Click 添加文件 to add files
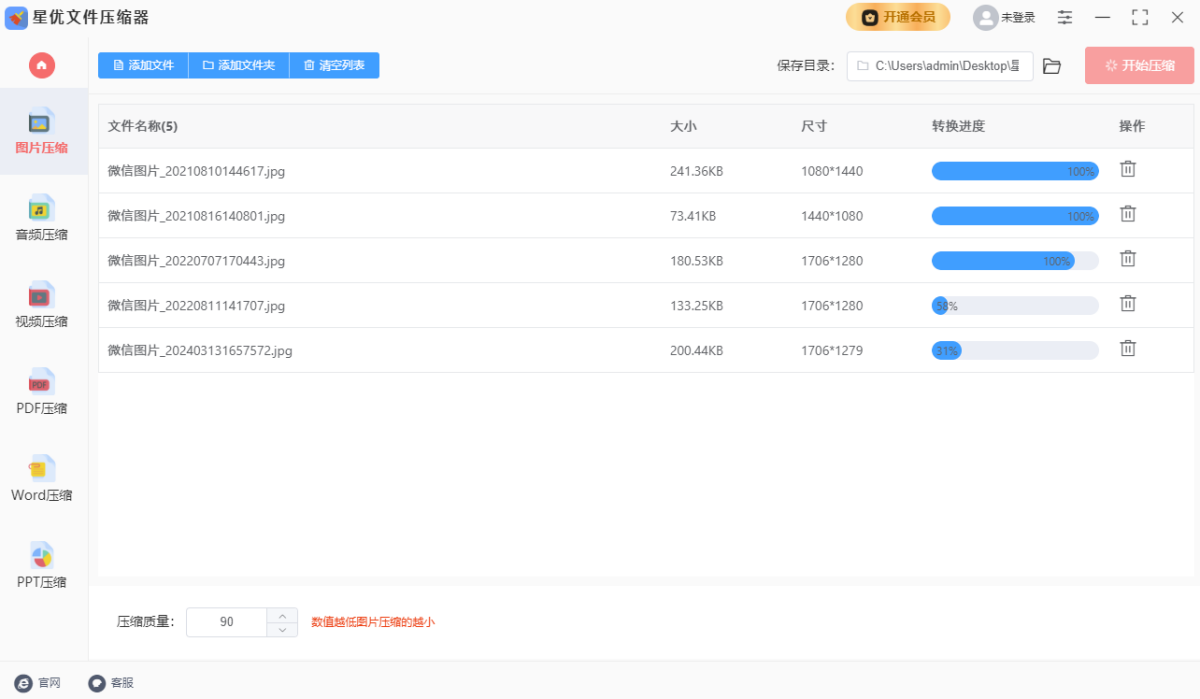This screenshot has height=699, width=1200. tap(142, 65)
